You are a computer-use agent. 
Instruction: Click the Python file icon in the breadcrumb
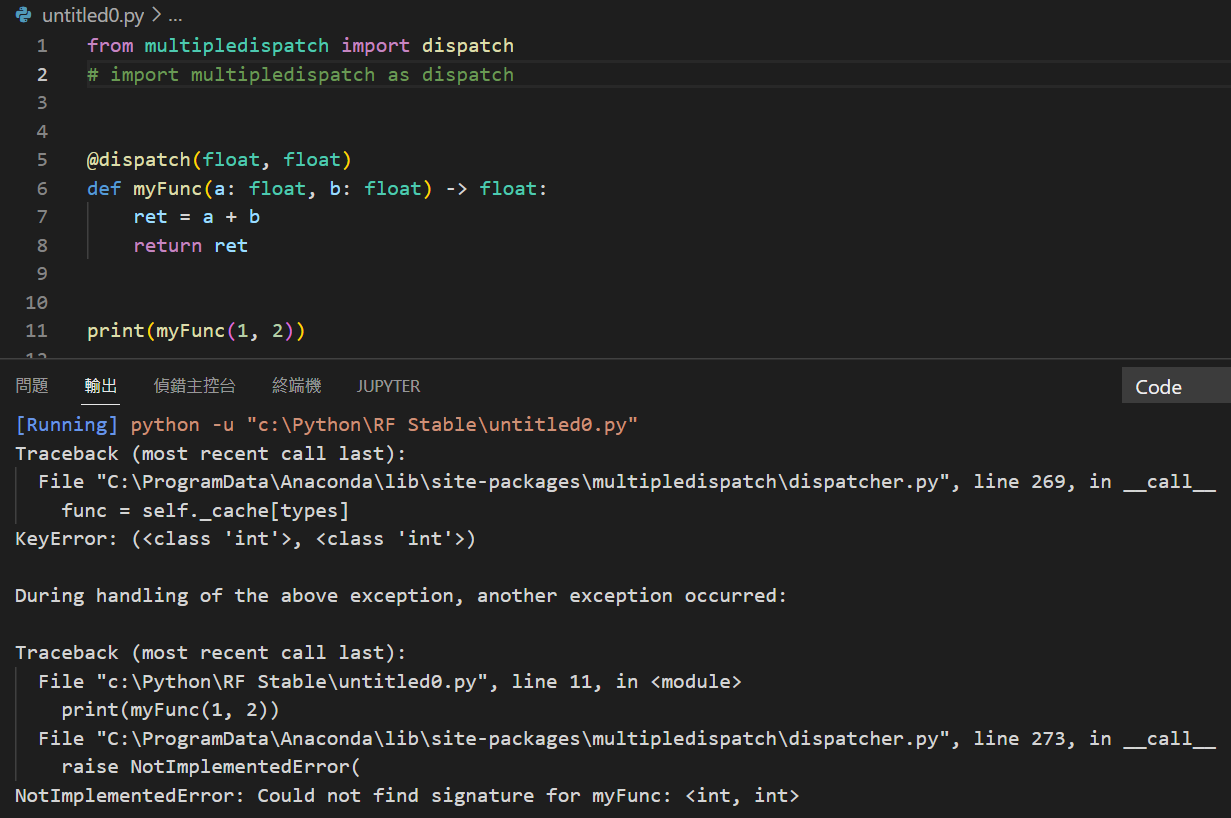click(x=22, y=15)
